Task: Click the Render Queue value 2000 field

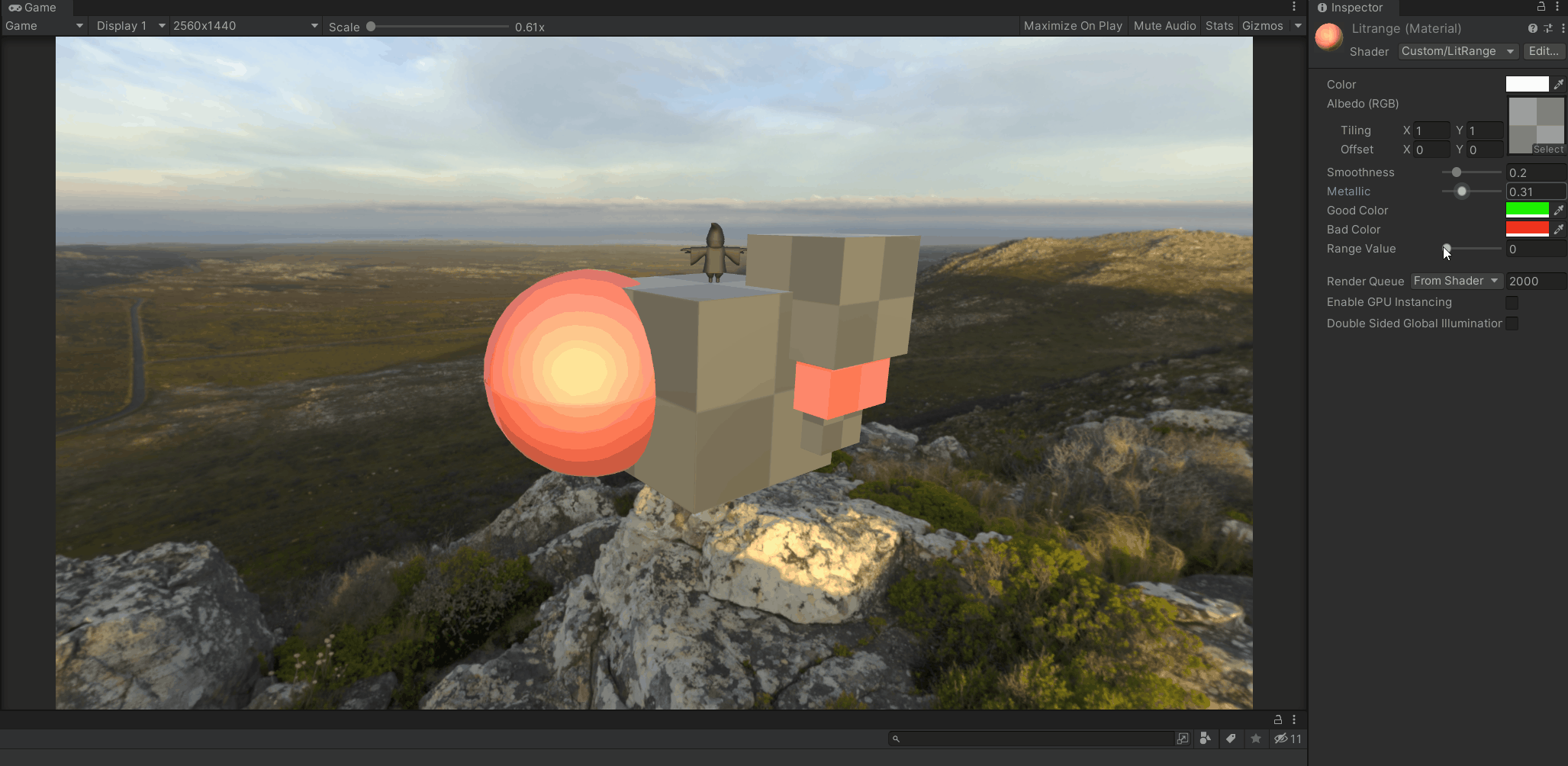Action: pyautogui.click(x=1536, y=281)
